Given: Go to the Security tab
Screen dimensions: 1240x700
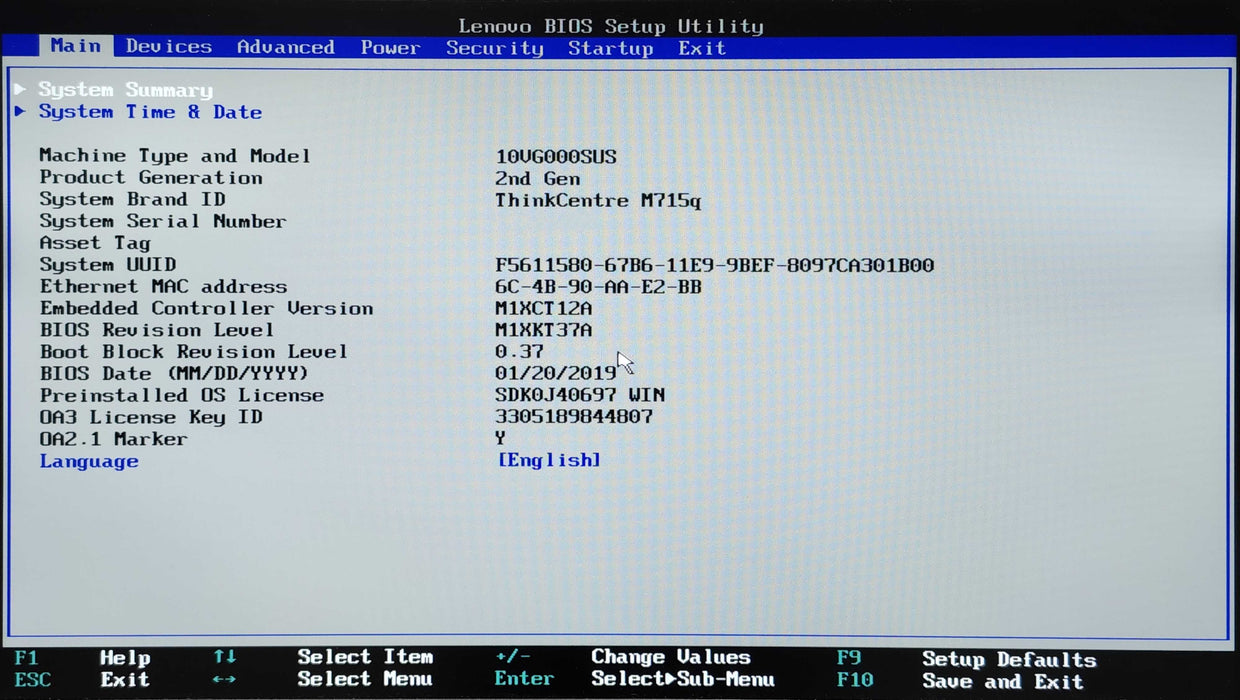Looking at the screenshot, I should click(494, 48).
